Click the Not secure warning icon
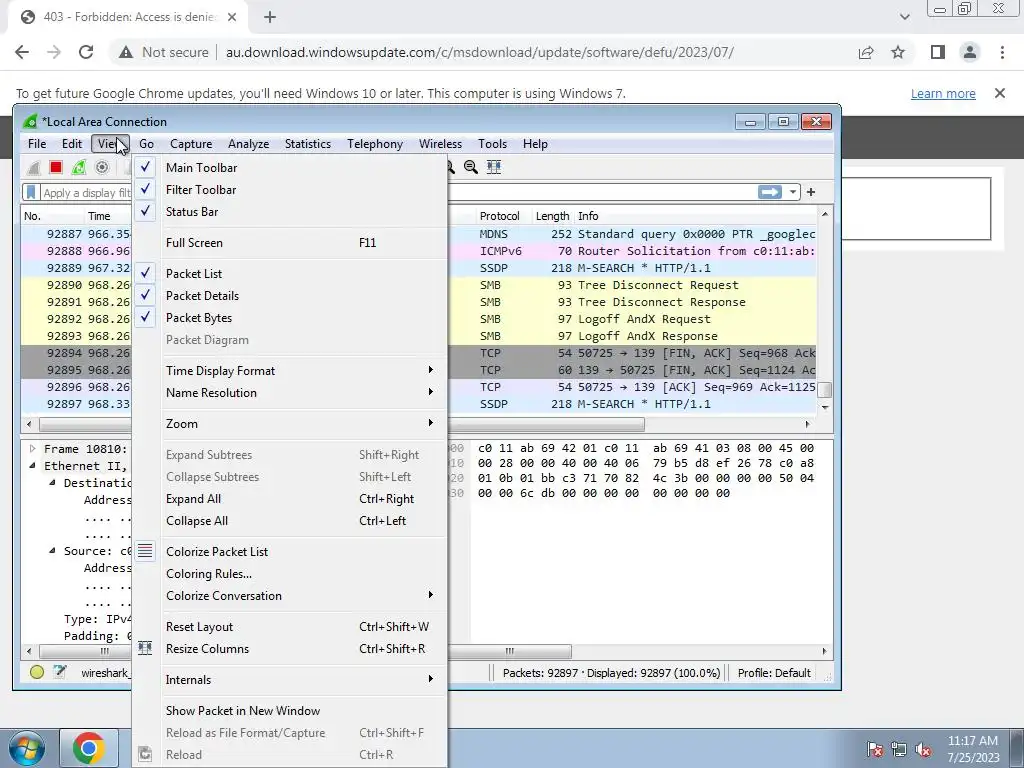 [126, 52]
